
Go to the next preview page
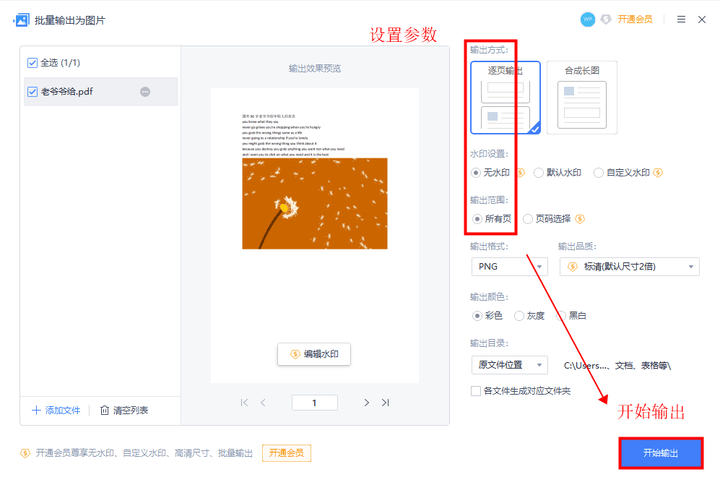[366, 403]
